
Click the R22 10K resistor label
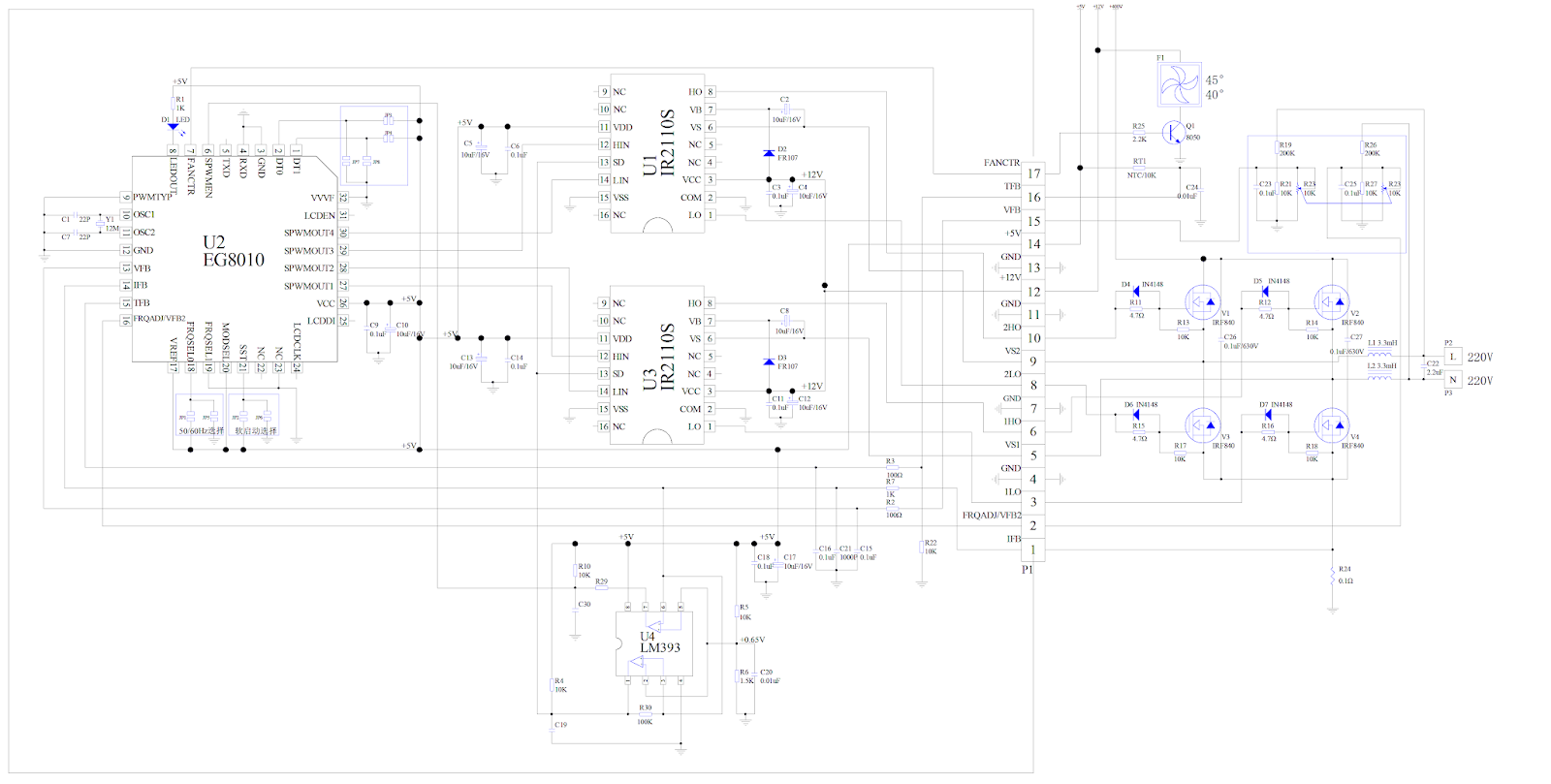click(x=931, y=548)
